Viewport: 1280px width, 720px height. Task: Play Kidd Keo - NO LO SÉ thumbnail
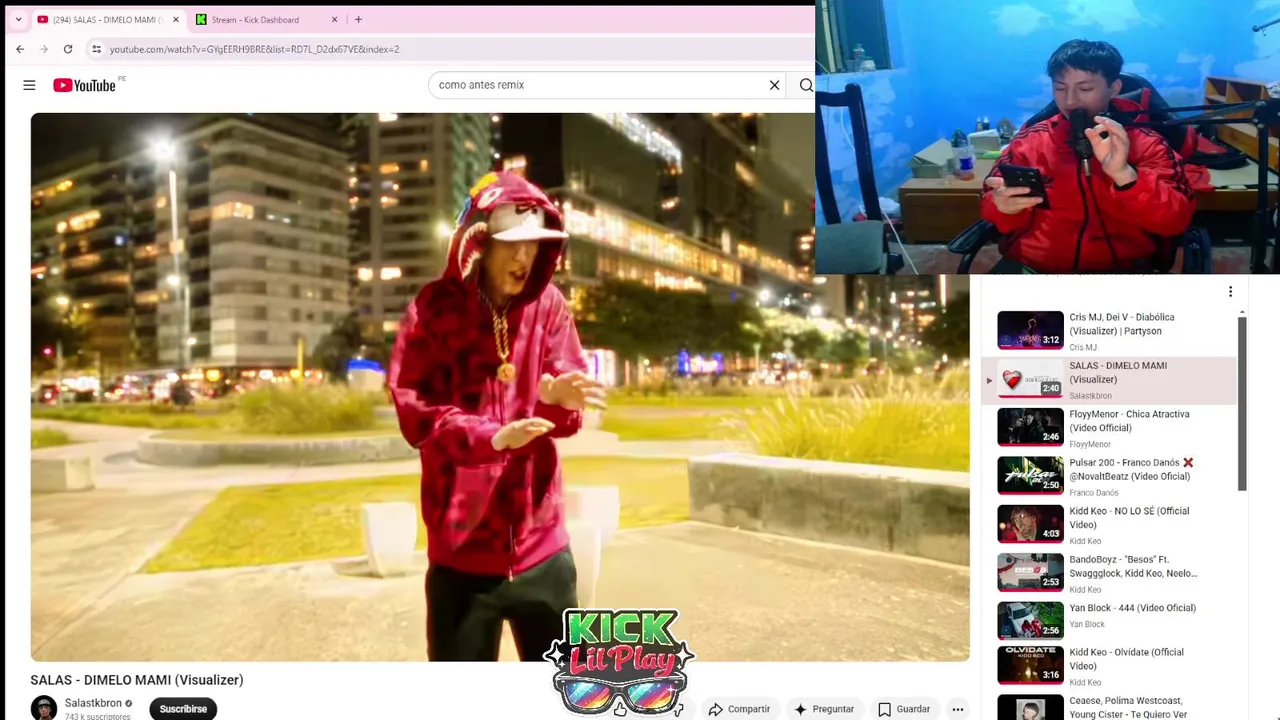1030,524
